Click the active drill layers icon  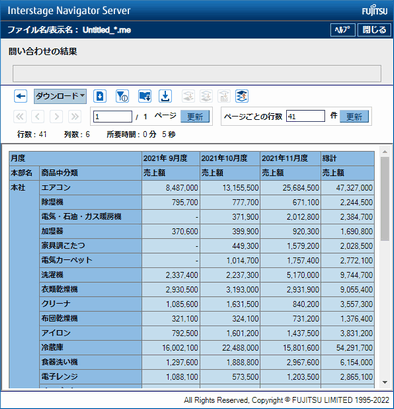pos(242,96)
